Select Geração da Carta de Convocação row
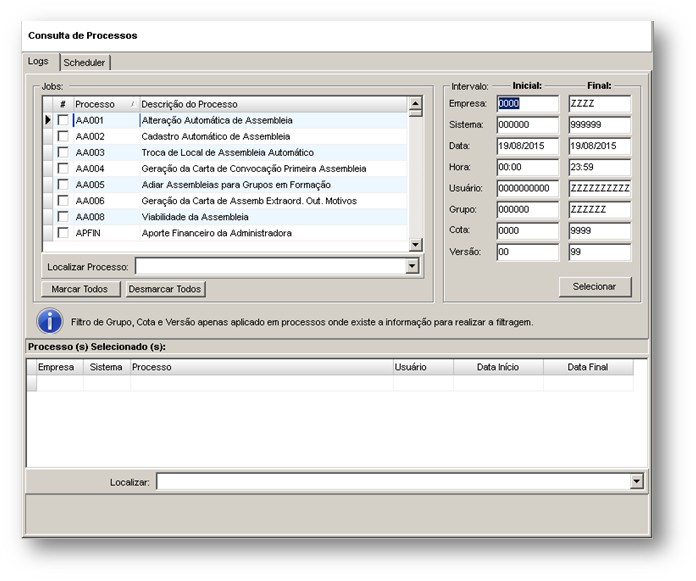The height and width of the screenshot is (581, 696). click(x=225, y=169)
